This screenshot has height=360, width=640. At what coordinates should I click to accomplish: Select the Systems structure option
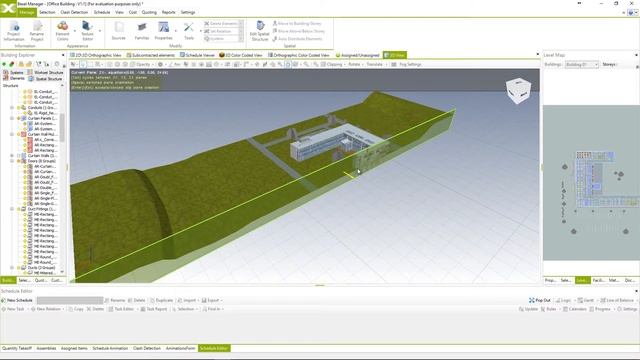coord(14,73)
